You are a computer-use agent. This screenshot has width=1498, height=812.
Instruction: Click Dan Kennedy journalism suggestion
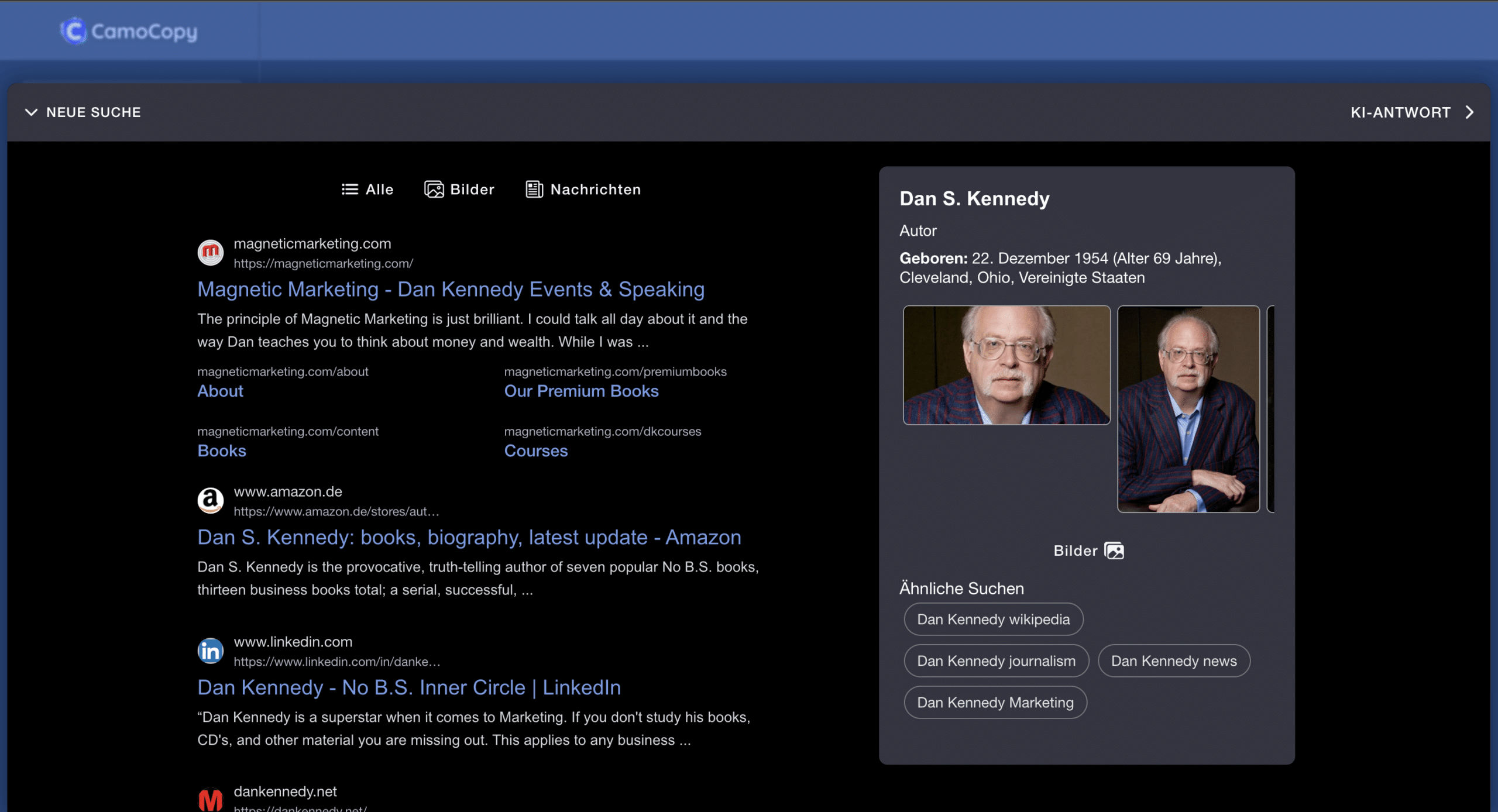(997, 661)
